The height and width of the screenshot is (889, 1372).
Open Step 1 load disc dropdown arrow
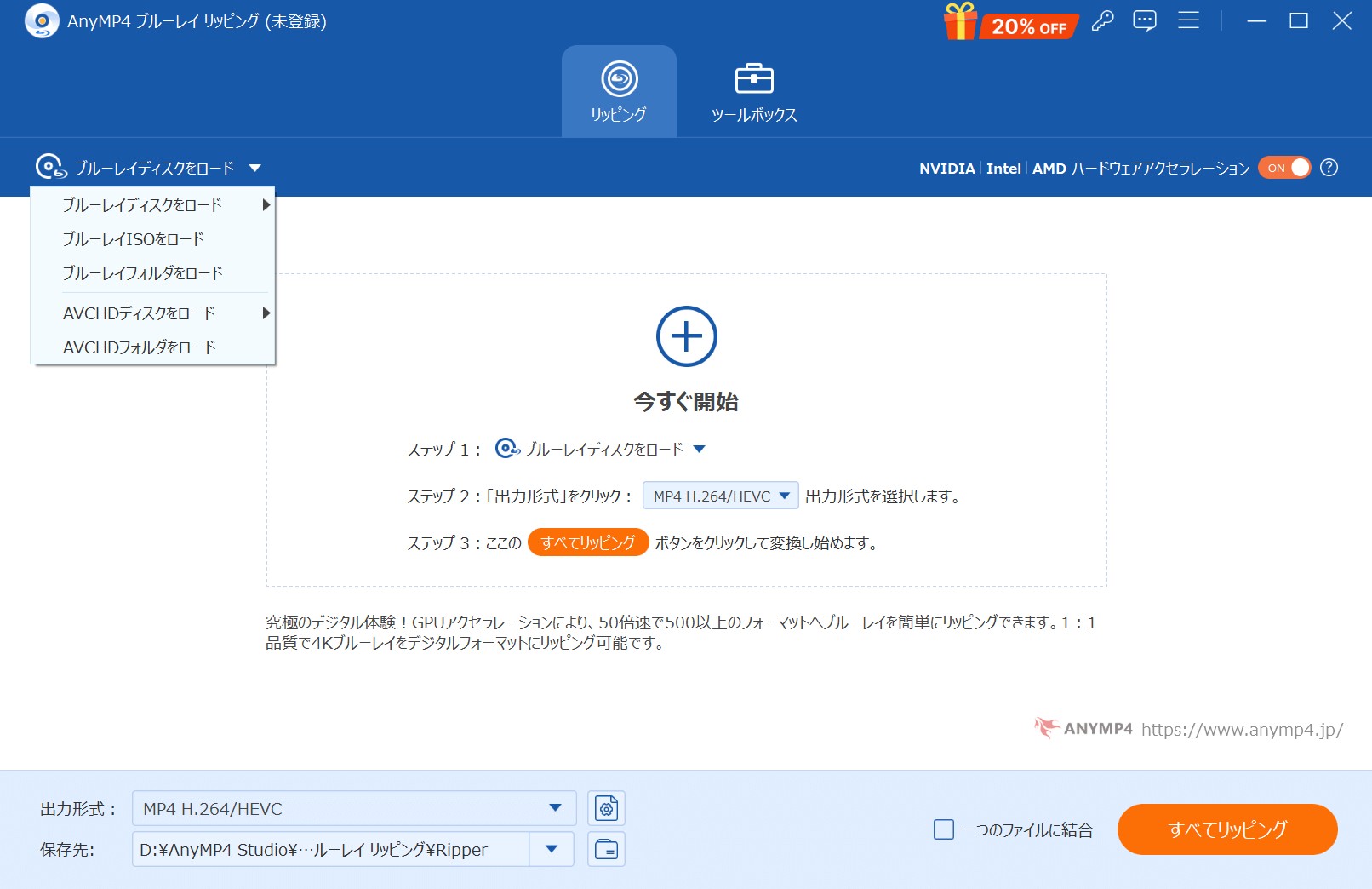[x=699, y=449]
